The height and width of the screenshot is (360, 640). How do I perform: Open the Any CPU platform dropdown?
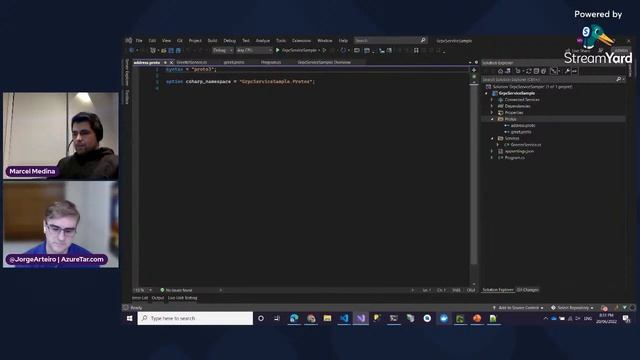coord(254,50)
